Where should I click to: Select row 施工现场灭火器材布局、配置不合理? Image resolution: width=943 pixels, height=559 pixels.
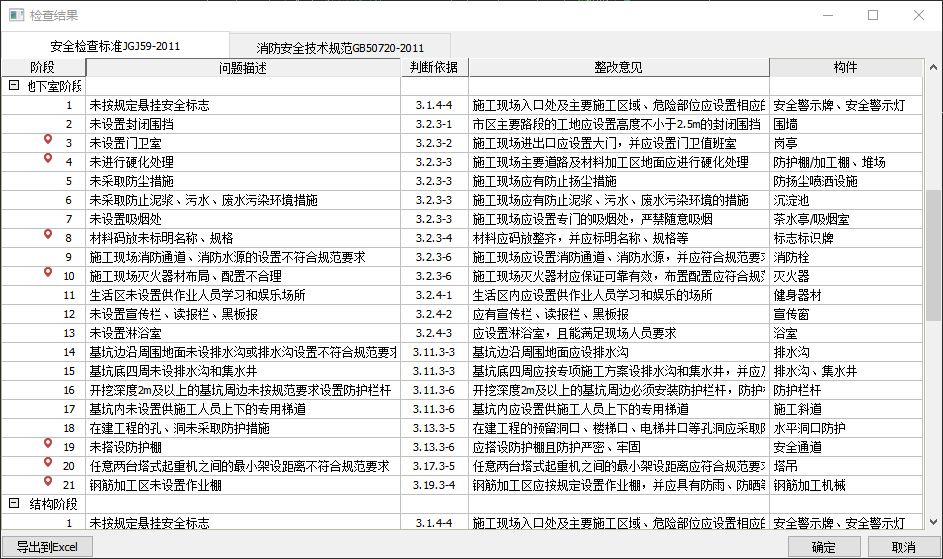point(461,276)
